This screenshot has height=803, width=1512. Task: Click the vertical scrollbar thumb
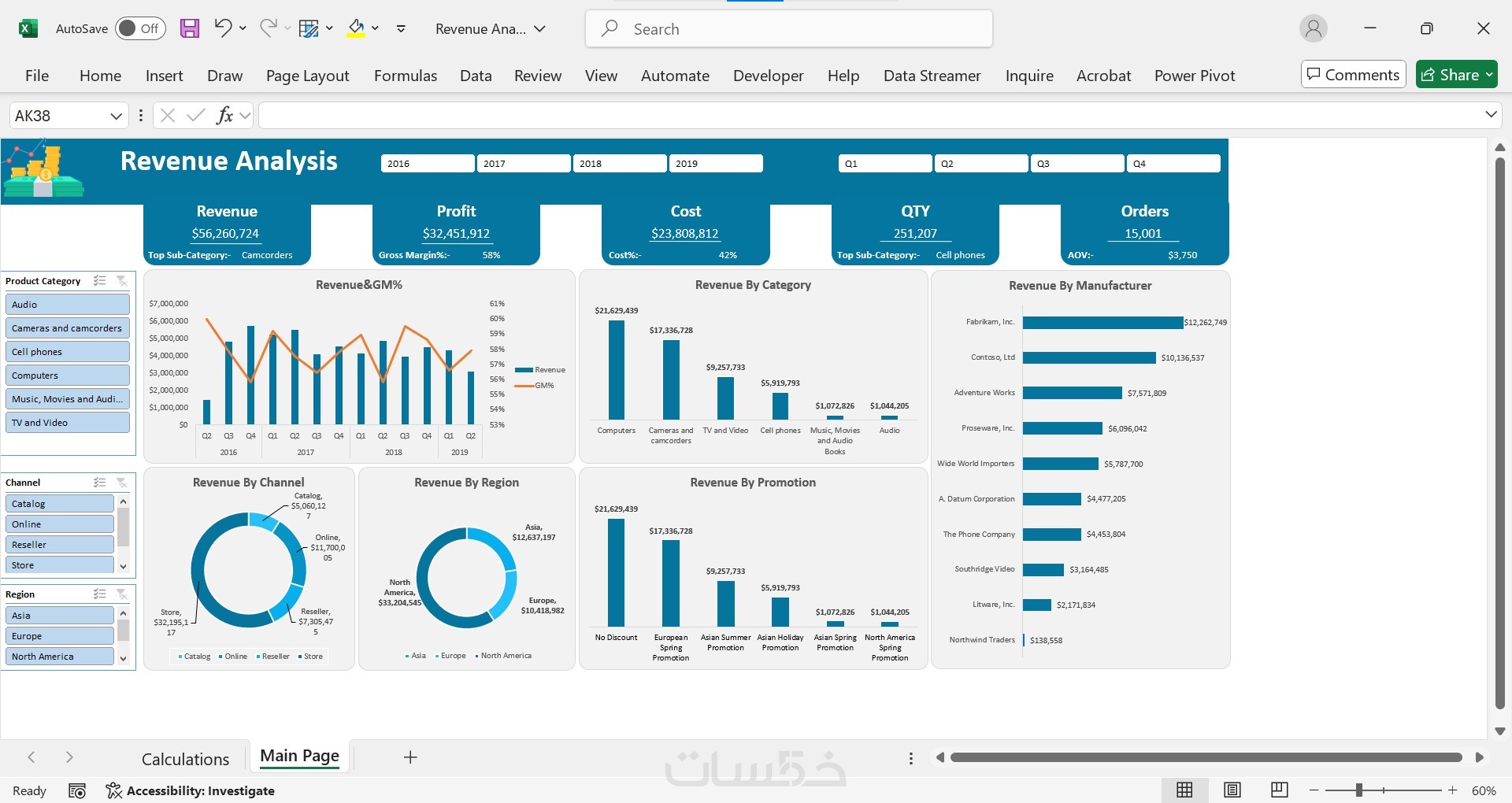click(x=1500, y=433)
